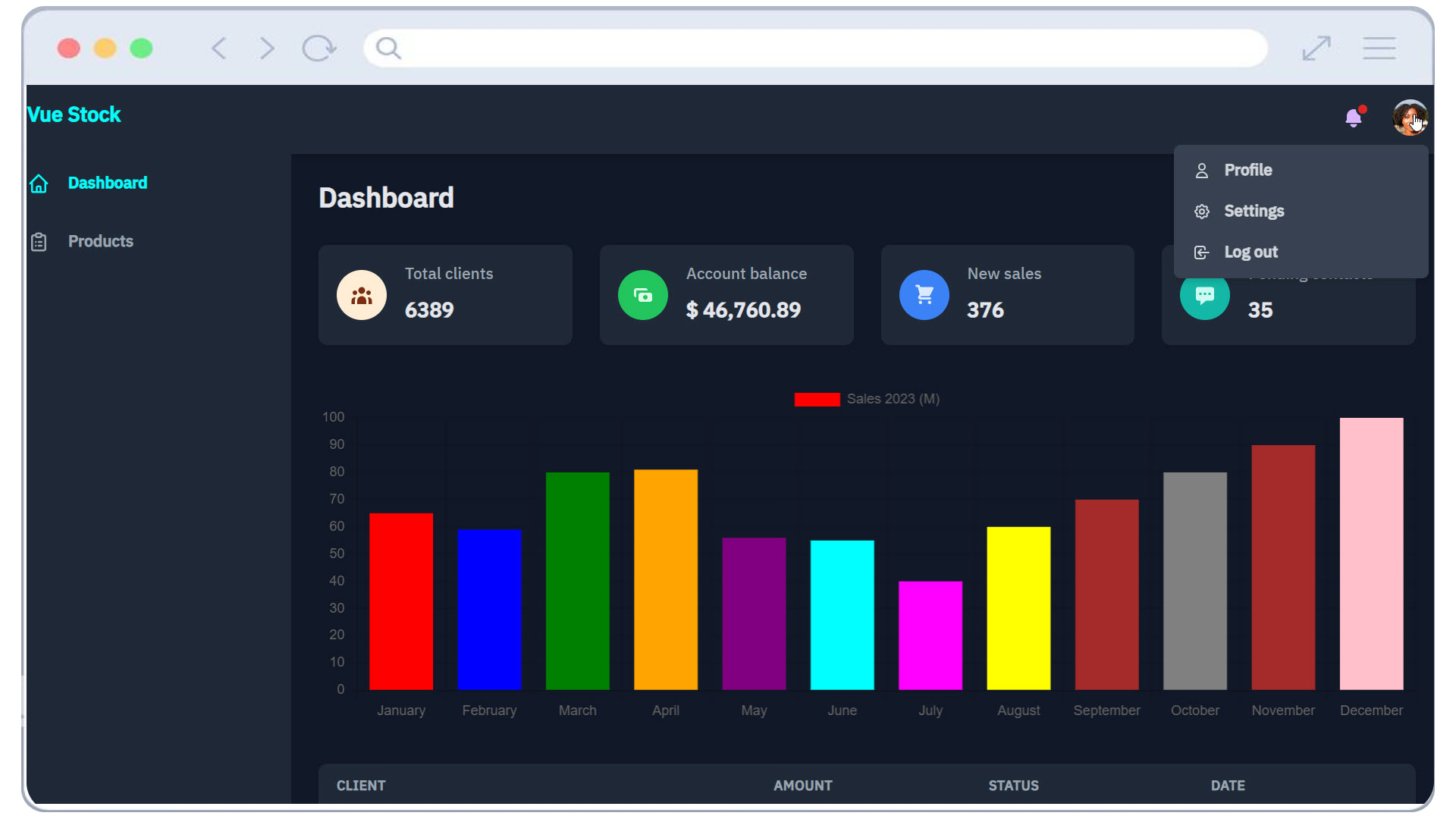This screenshot has height=819, width=1456.
Task: Click browser reload icon
Action: (x=318, y=49)
